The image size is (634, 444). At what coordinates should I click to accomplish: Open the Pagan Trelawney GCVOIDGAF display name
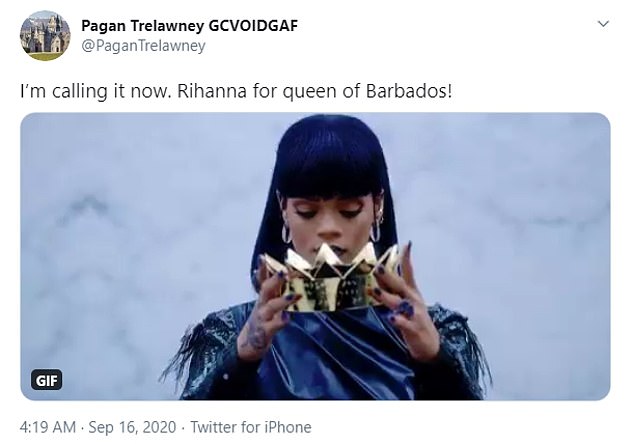[x=189, y=25]
